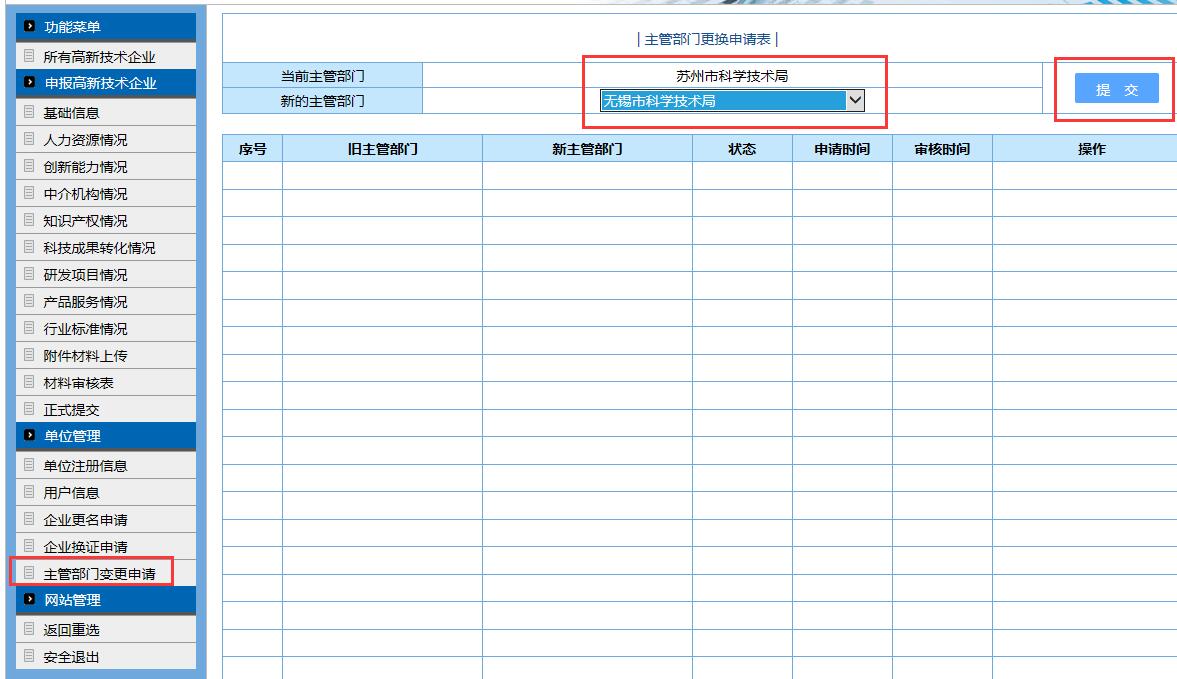Click the 状态 column header
This screenshot has width=1177, height=679.
(x=742, y=149)
